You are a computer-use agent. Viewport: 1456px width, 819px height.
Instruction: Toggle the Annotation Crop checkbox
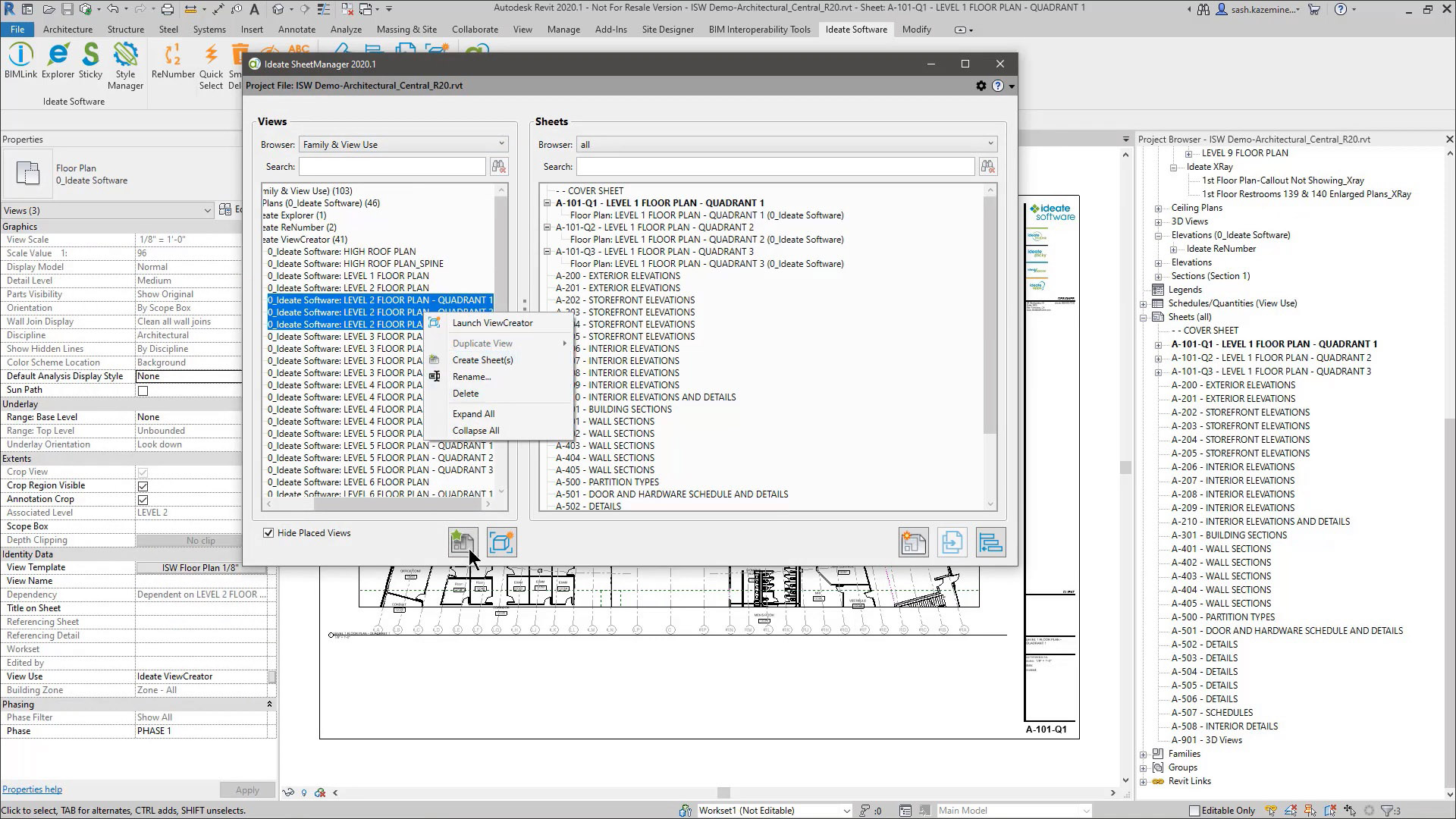143,500
